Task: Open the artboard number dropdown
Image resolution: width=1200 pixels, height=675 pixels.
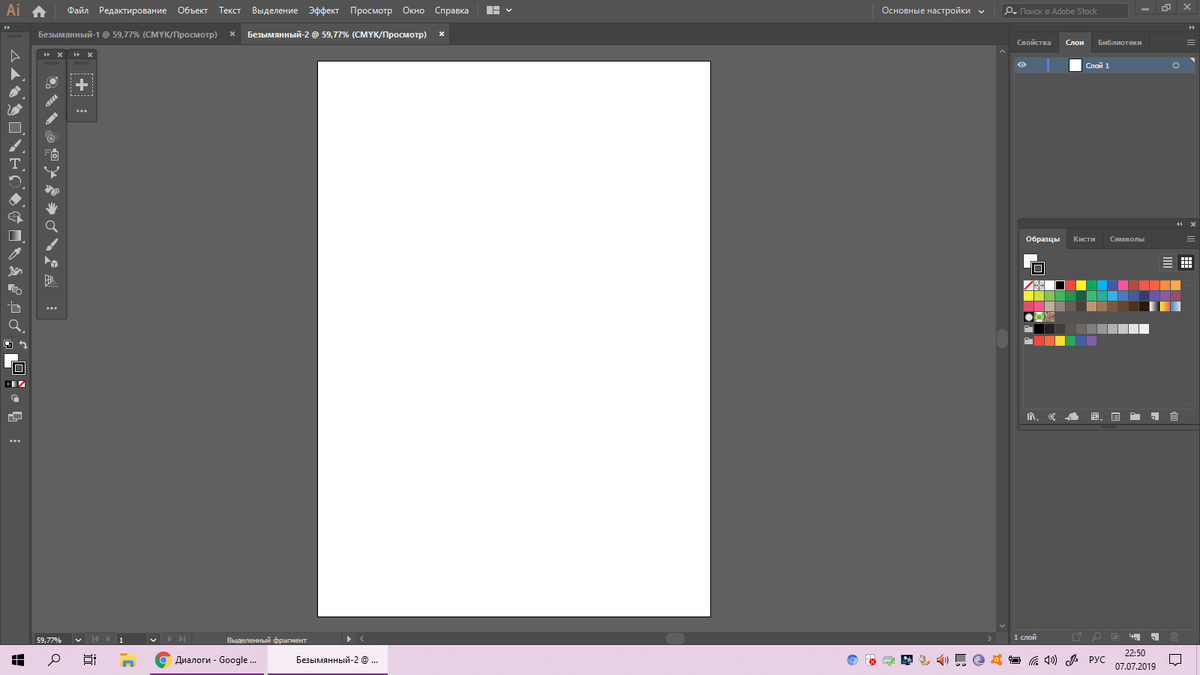Action: 153,639
